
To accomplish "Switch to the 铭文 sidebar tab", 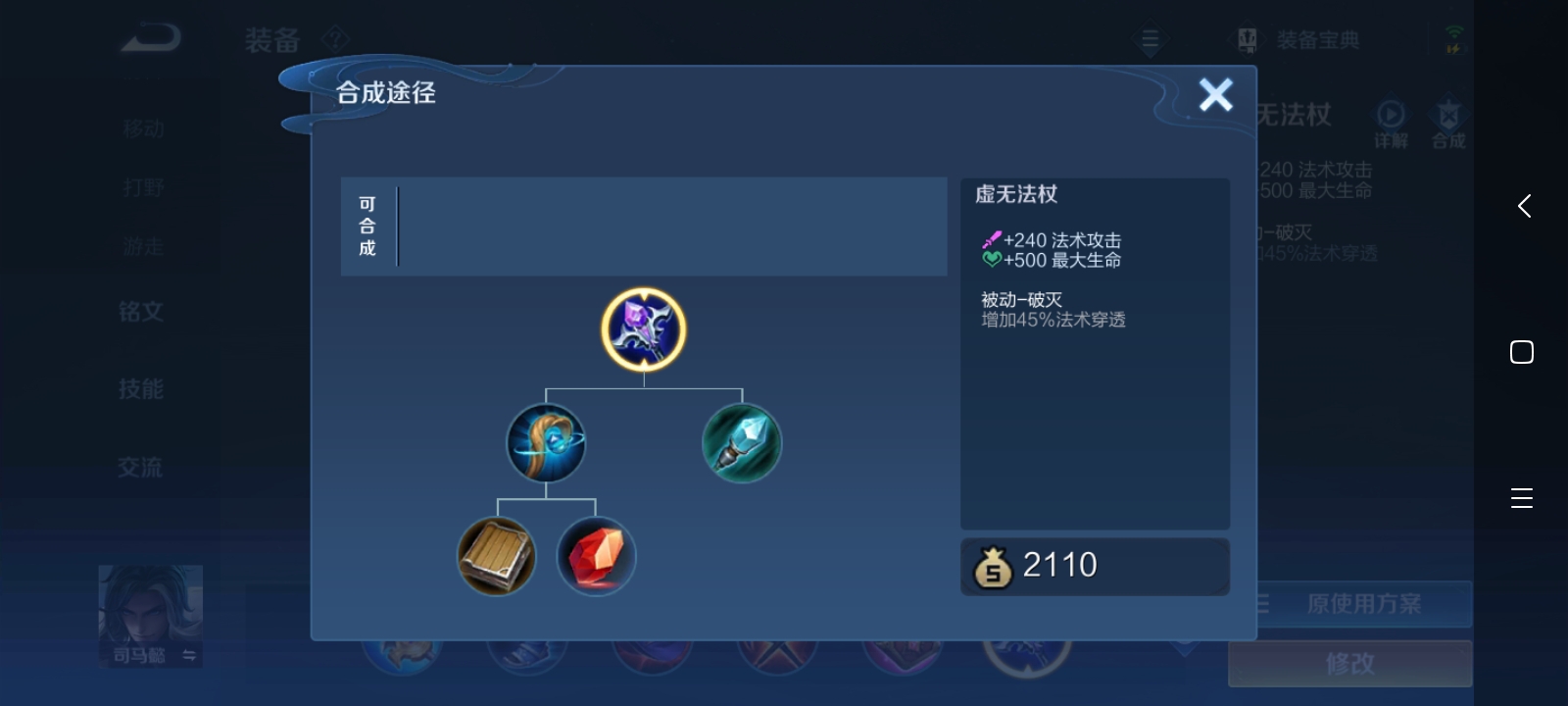I will pos(141,312).
